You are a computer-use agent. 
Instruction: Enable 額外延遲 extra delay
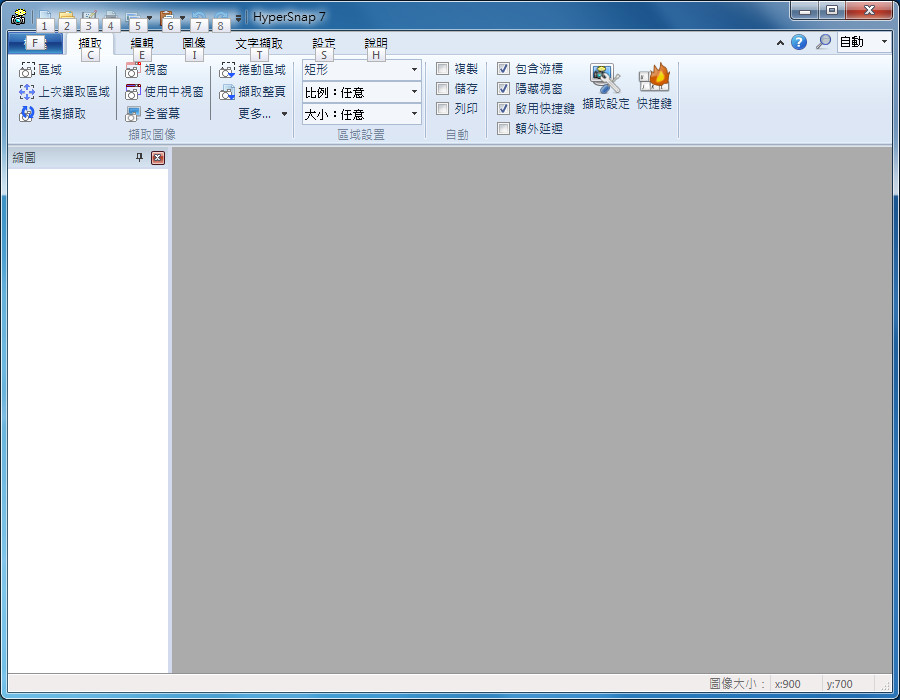click(503, 129)
